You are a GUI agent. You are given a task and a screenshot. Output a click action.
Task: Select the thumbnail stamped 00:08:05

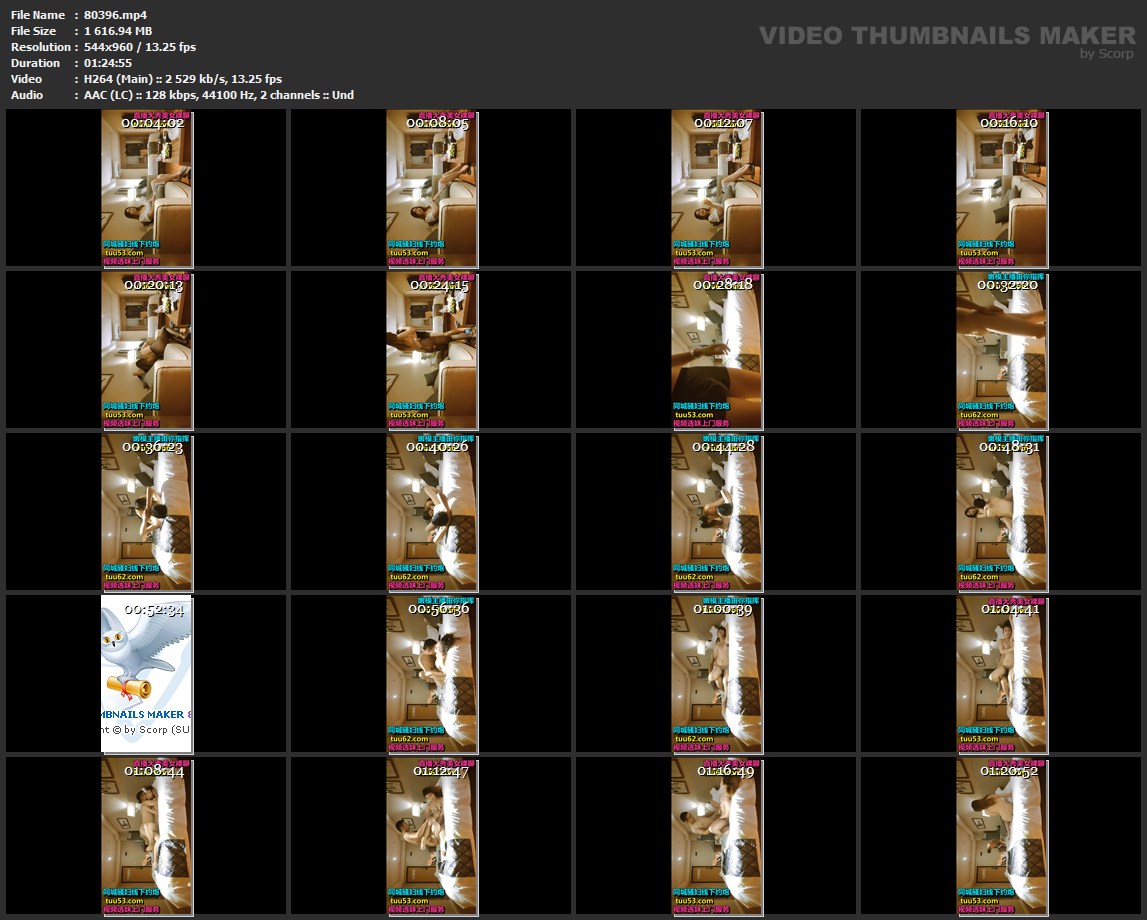[431, 189]
